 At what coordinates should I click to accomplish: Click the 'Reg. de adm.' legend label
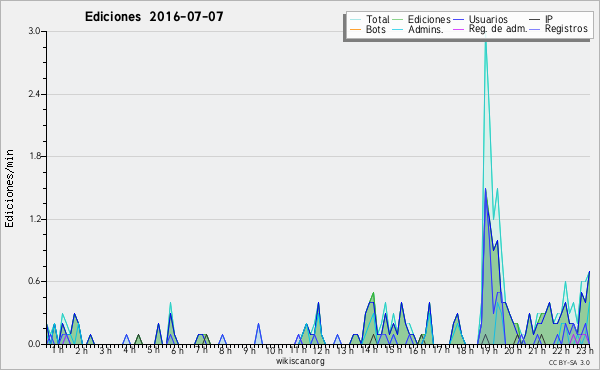click(497, 29)
